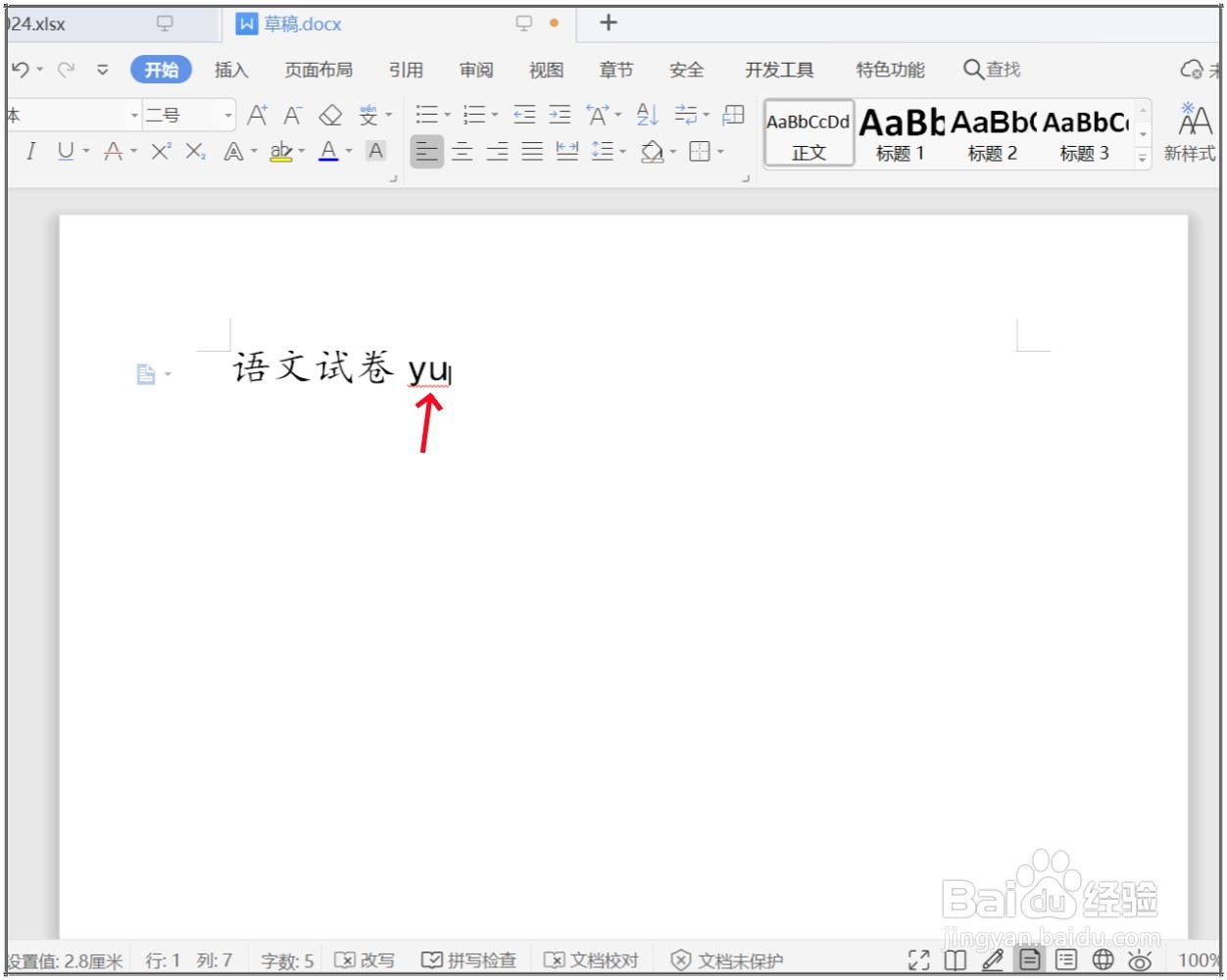The width and height of the screenshot is (1227, 980).
Task: Open the pinyin guide tool
Action: click(x=368, y=114)
